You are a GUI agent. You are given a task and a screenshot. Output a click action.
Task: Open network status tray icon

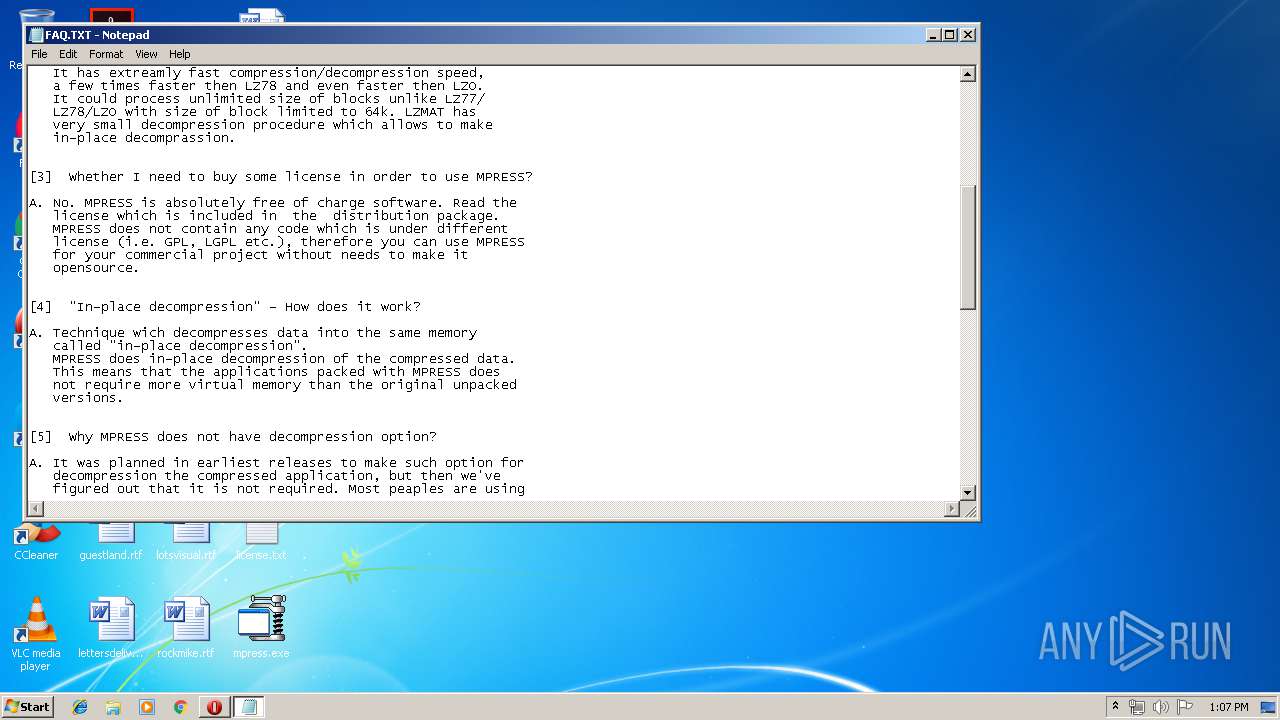(1137, 707)
